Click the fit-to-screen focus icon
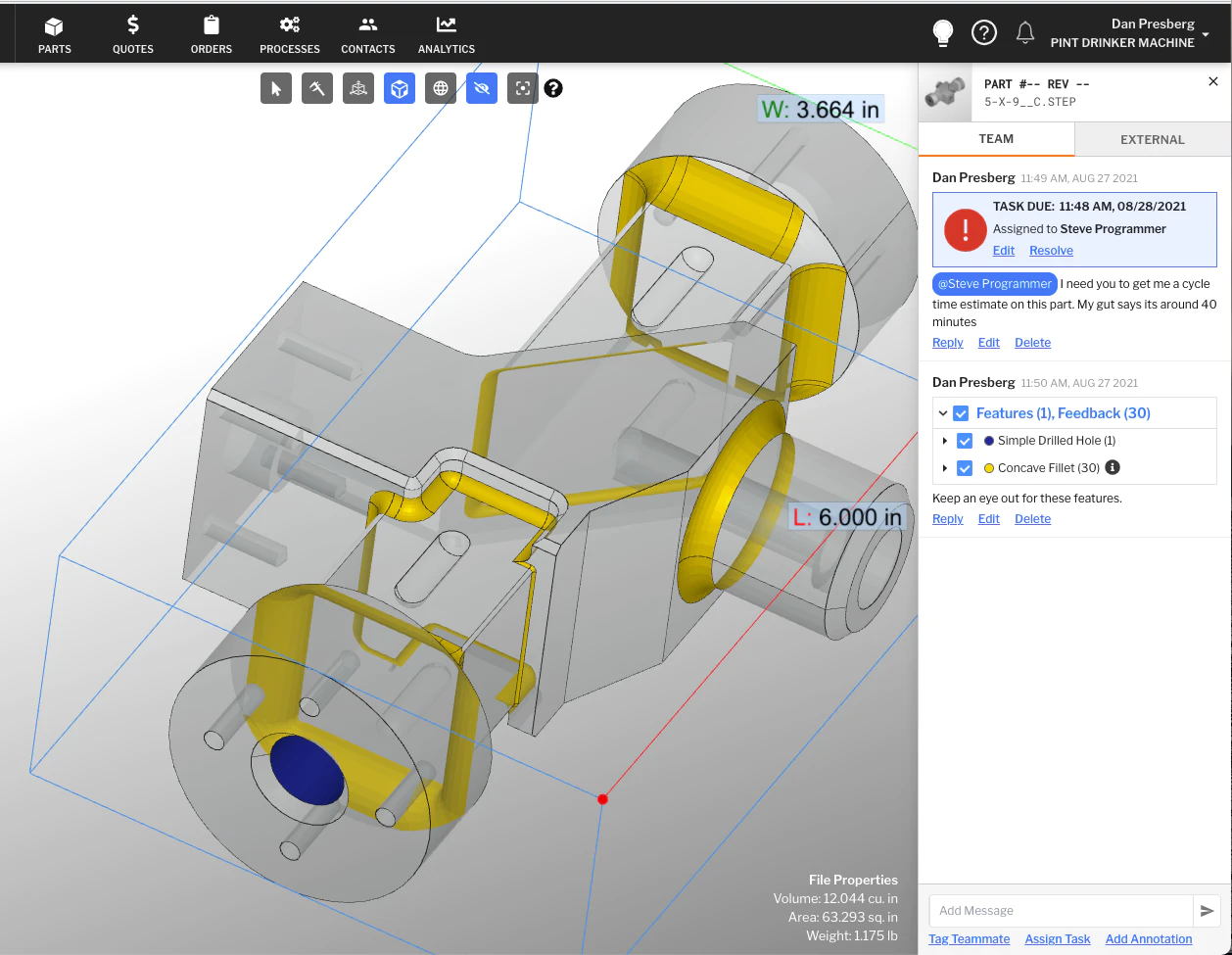Image resolution: width=1232 pixels, height=955 pixels. pyautogui.click(x=523, y=88)
